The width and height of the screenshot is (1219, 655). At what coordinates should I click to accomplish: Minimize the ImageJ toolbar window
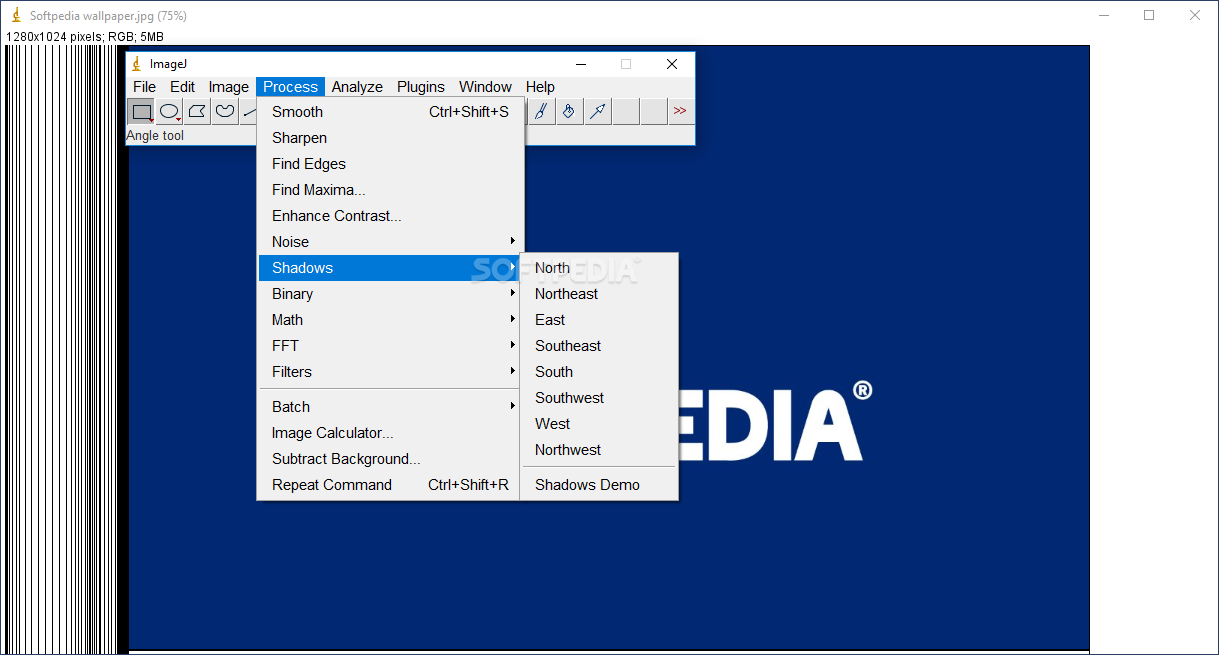pyautogui.click(x=580, y=64)
